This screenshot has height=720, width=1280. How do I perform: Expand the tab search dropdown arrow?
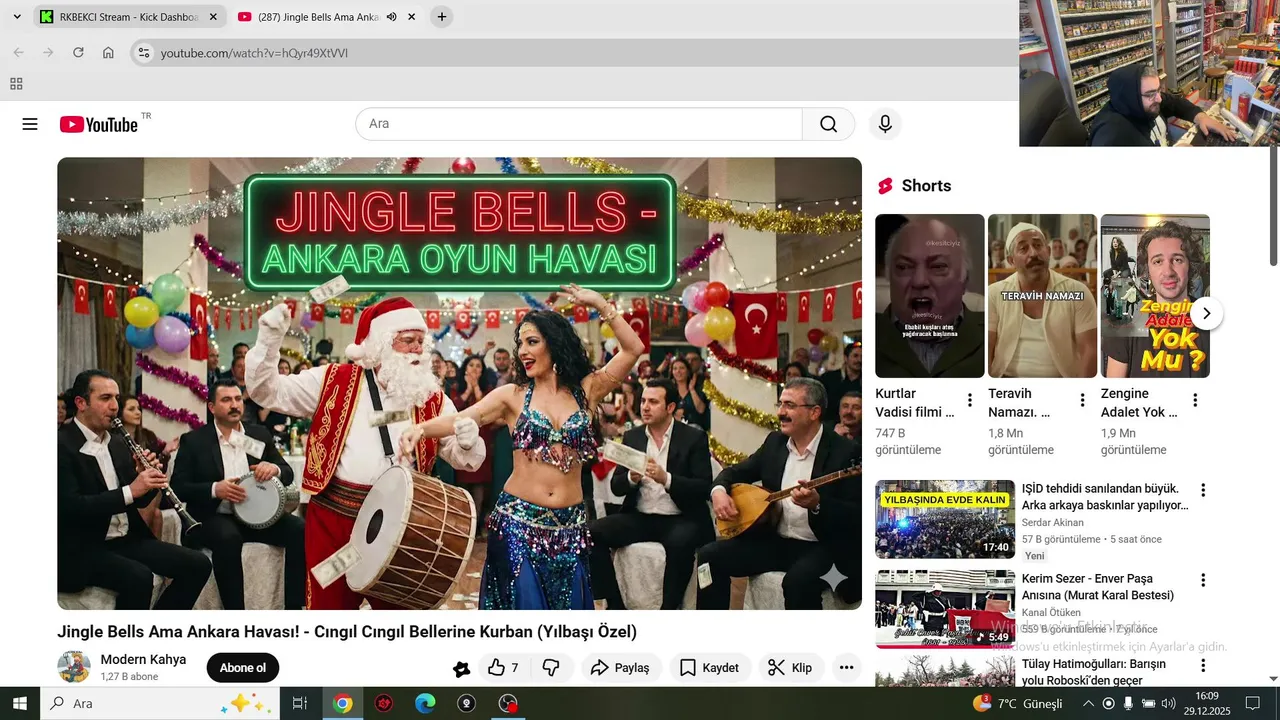17,17
